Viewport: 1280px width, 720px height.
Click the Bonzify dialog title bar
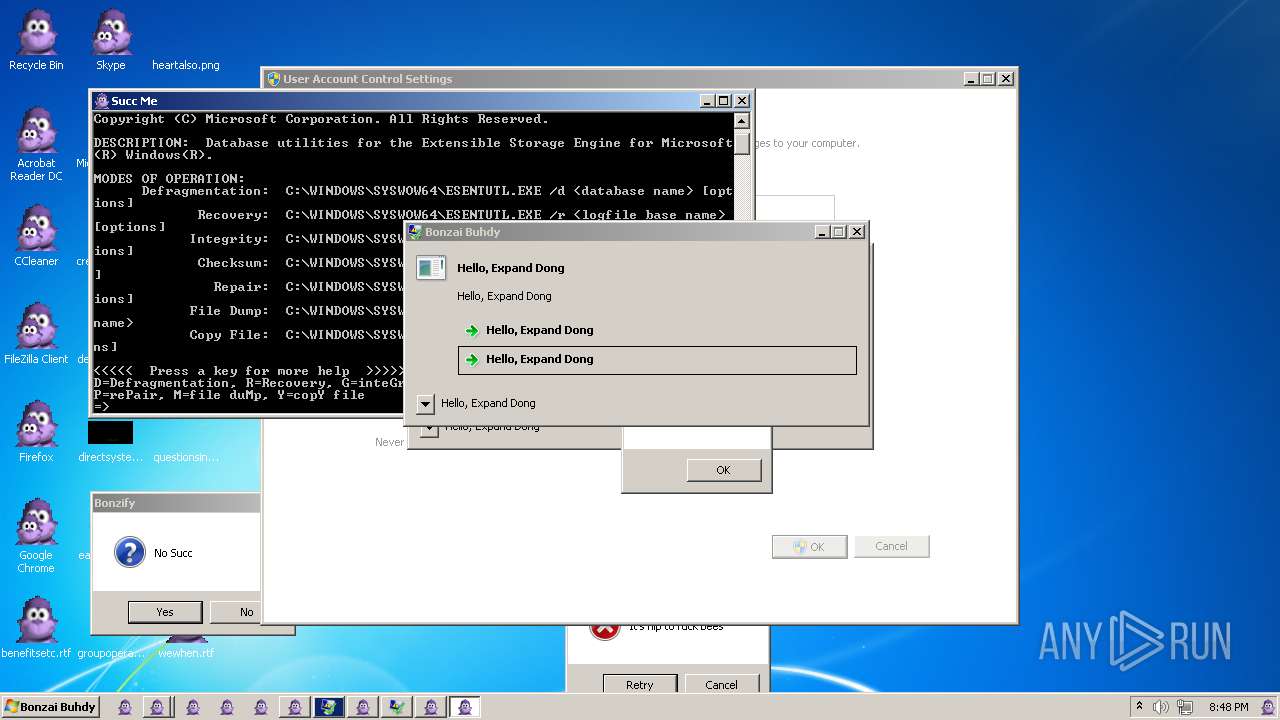tap(177, 503)
